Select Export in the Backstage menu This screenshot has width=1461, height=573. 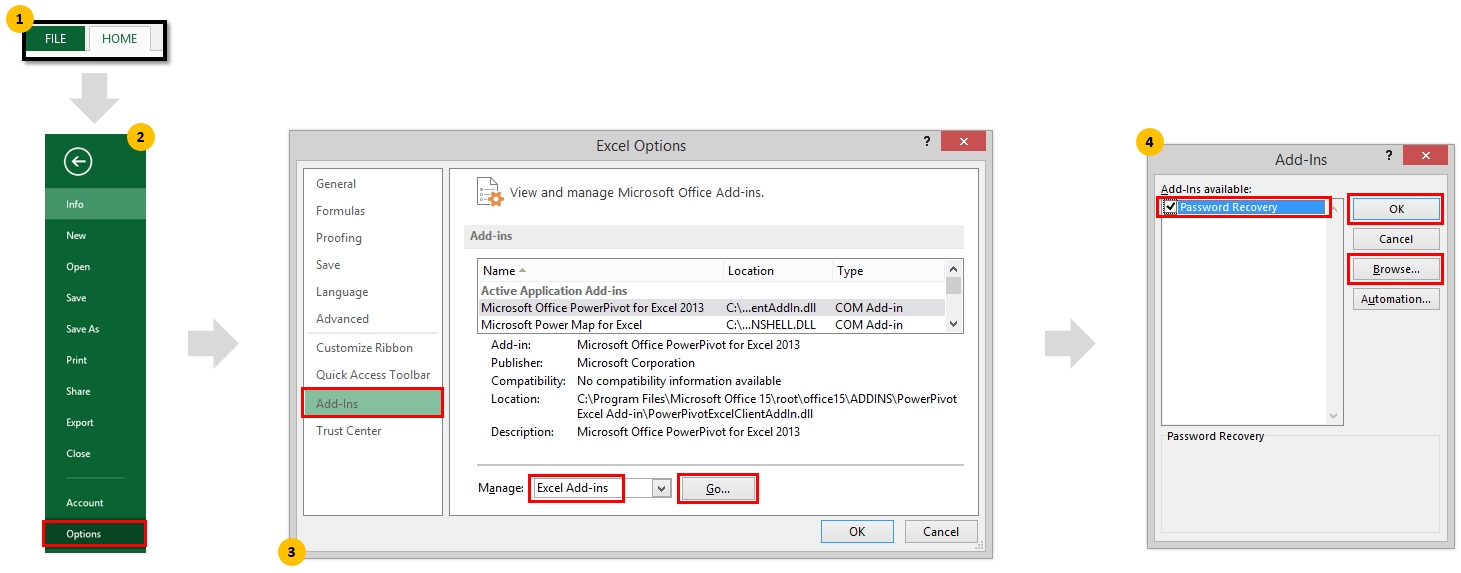(x=96, y=422)
